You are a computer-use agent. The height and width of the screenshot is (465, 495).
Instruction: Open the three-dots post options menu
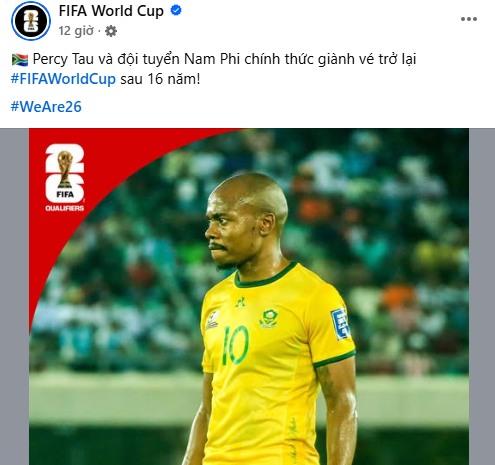click(x=469, y=19)
